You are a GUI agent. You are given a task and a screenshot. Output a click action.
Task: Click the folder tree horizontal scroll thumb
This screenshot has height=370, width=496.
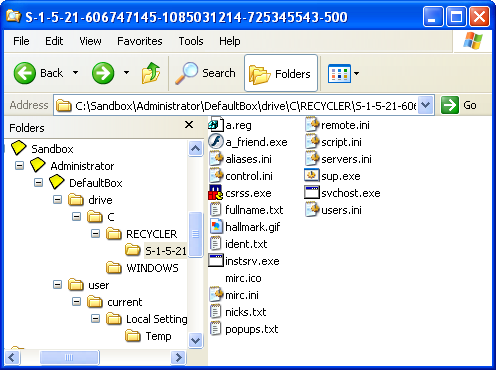pos(69,357)
